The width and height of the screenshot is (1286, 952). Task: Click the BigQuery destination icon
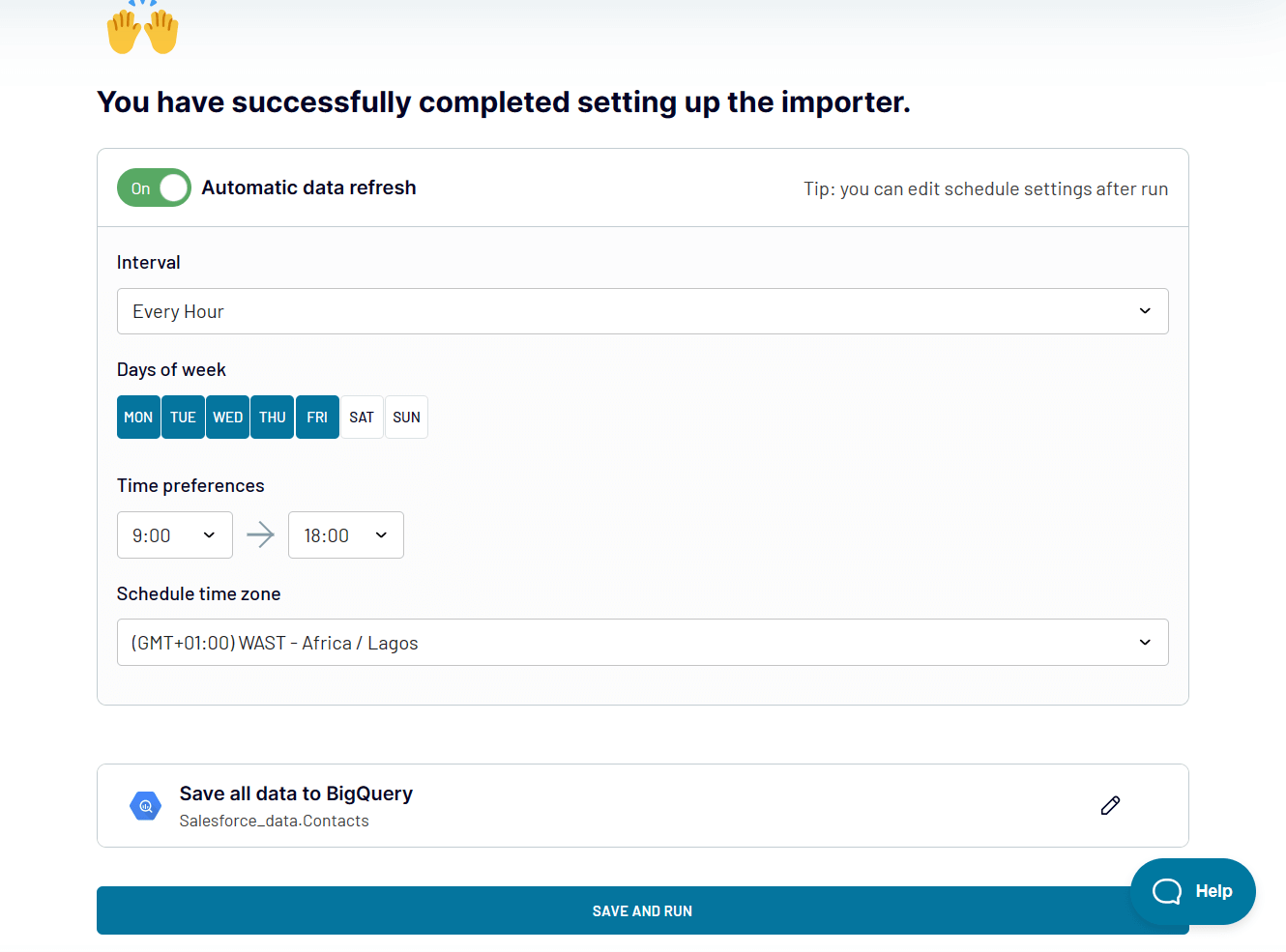145,805
